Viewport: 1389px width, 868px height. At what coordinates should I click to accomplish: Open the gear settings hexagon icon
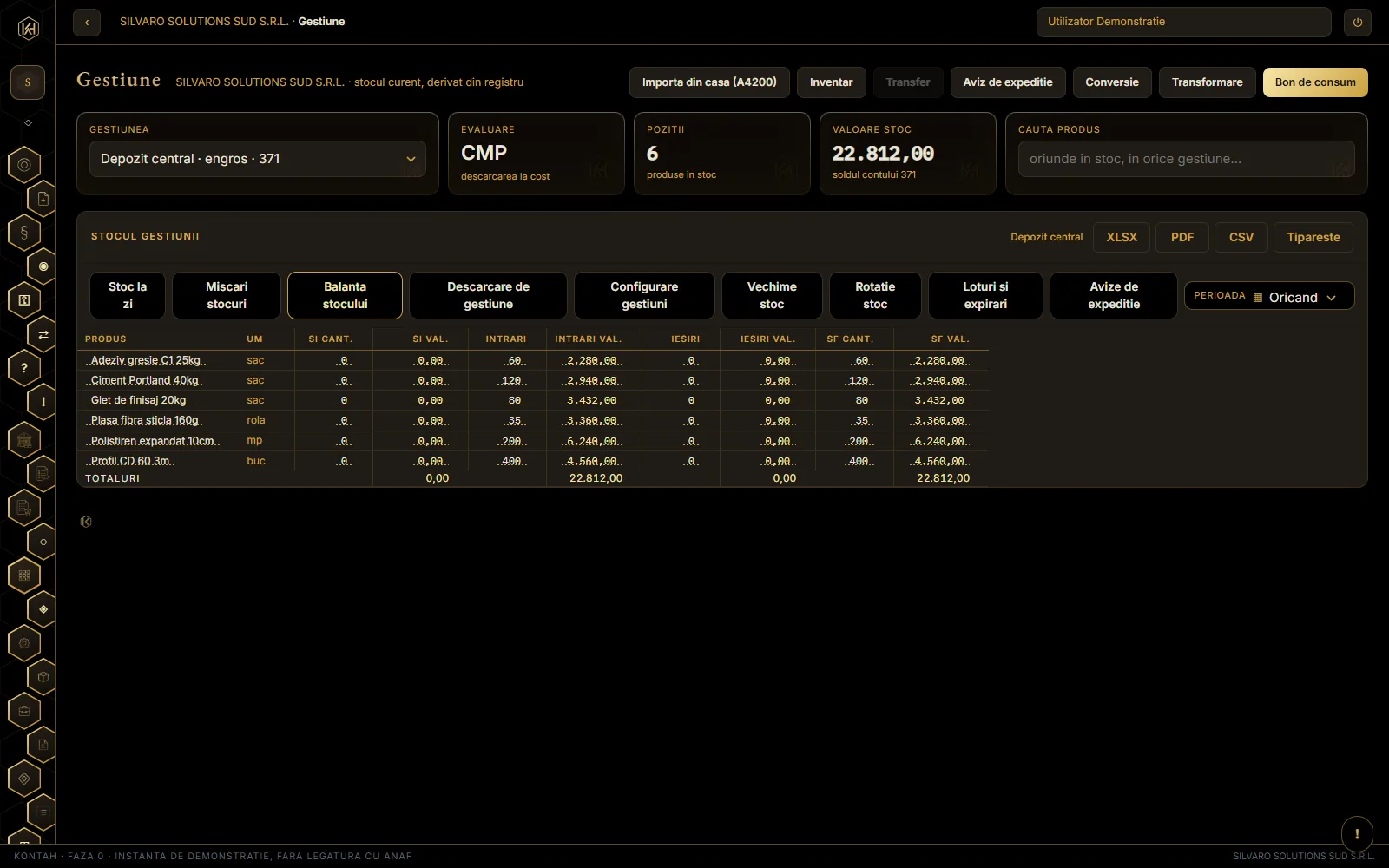[x=24, y=643]
